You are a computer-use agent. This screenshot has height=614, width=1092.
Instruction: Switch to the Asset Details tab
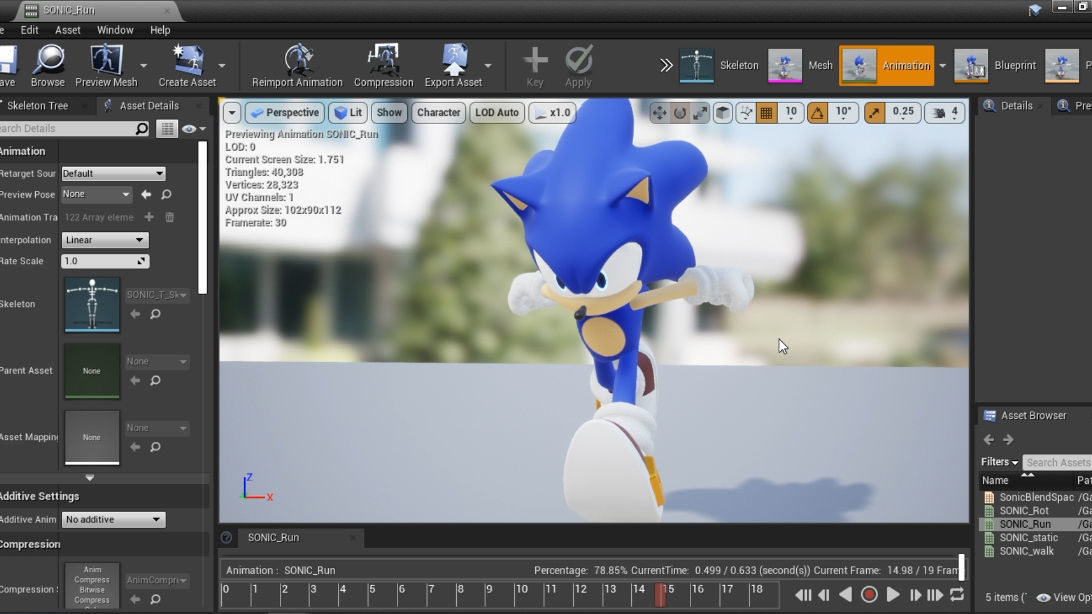click(x=148, y=106)
